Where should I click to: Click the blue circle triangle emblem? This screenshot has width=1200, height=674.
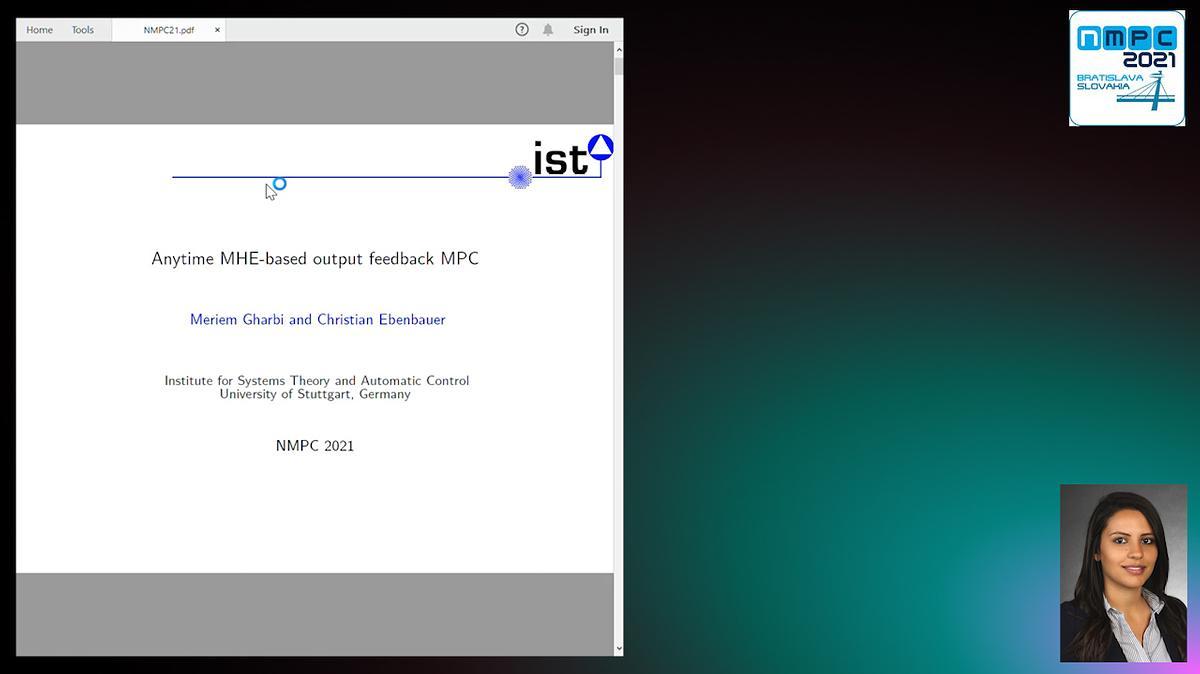(x=600, y=147)
